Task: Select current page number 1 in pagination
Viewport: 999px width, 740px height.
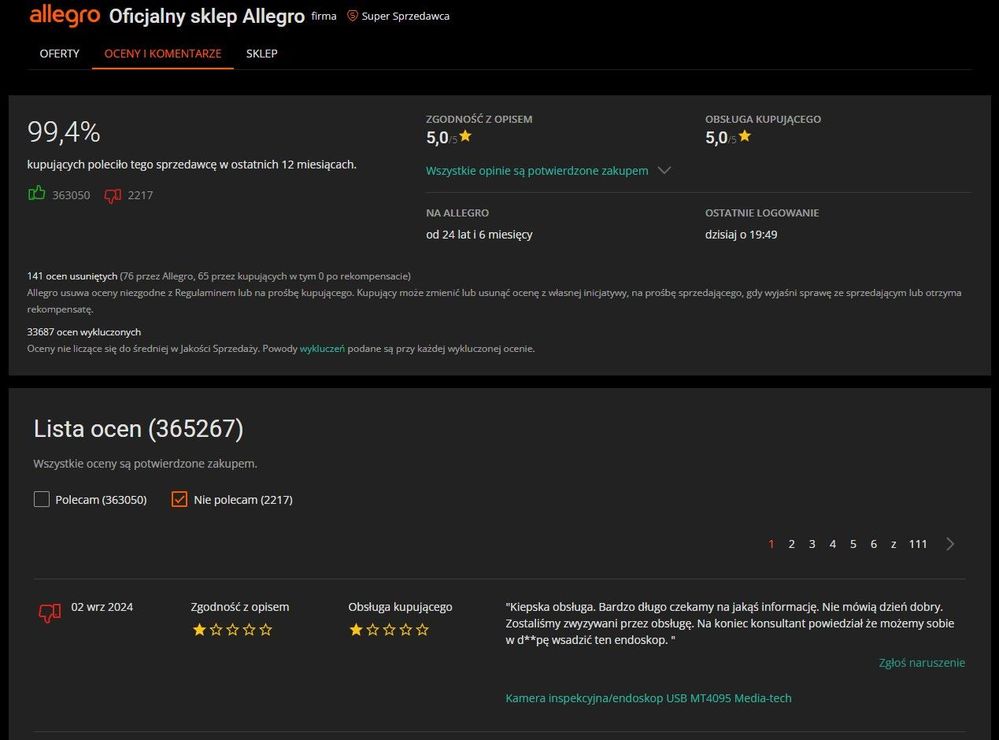Action: click(x=771, y=544)
